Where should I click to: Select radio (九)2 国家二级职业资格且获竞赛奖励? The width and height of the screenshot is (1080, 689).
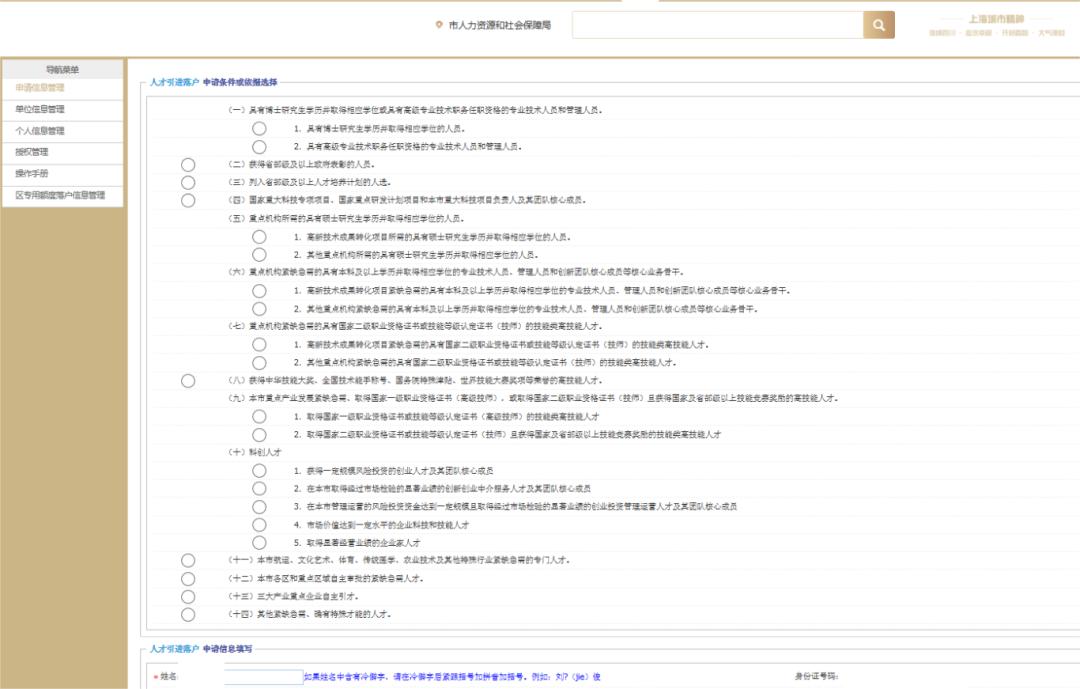(259, 435)
